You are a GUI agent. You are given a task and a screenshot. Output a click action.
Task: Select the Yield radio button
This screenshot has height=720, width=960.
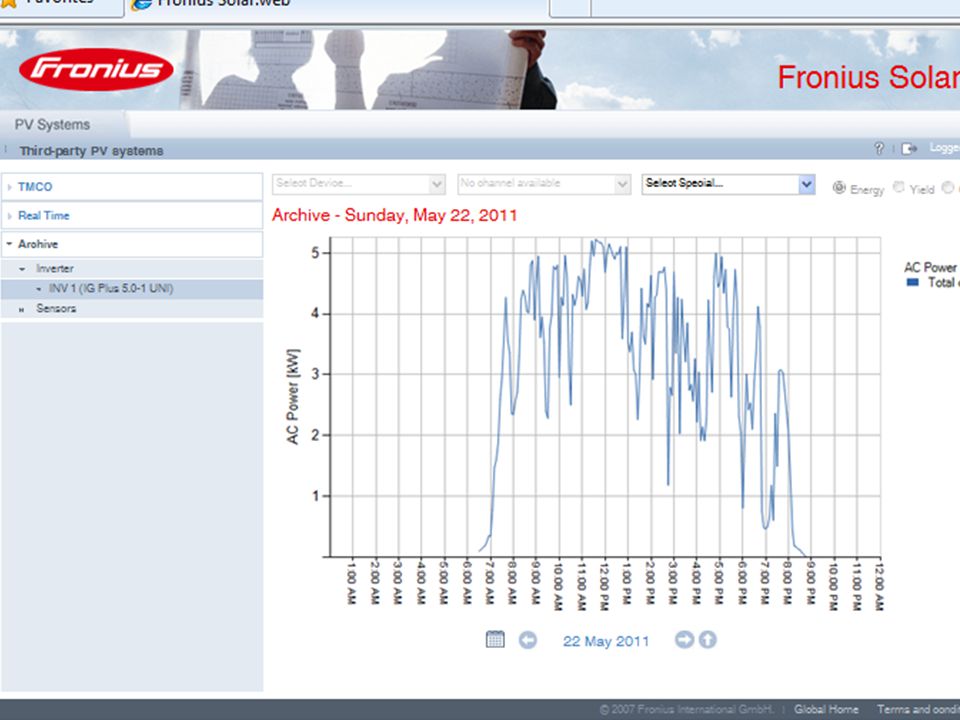click(898, 187)
